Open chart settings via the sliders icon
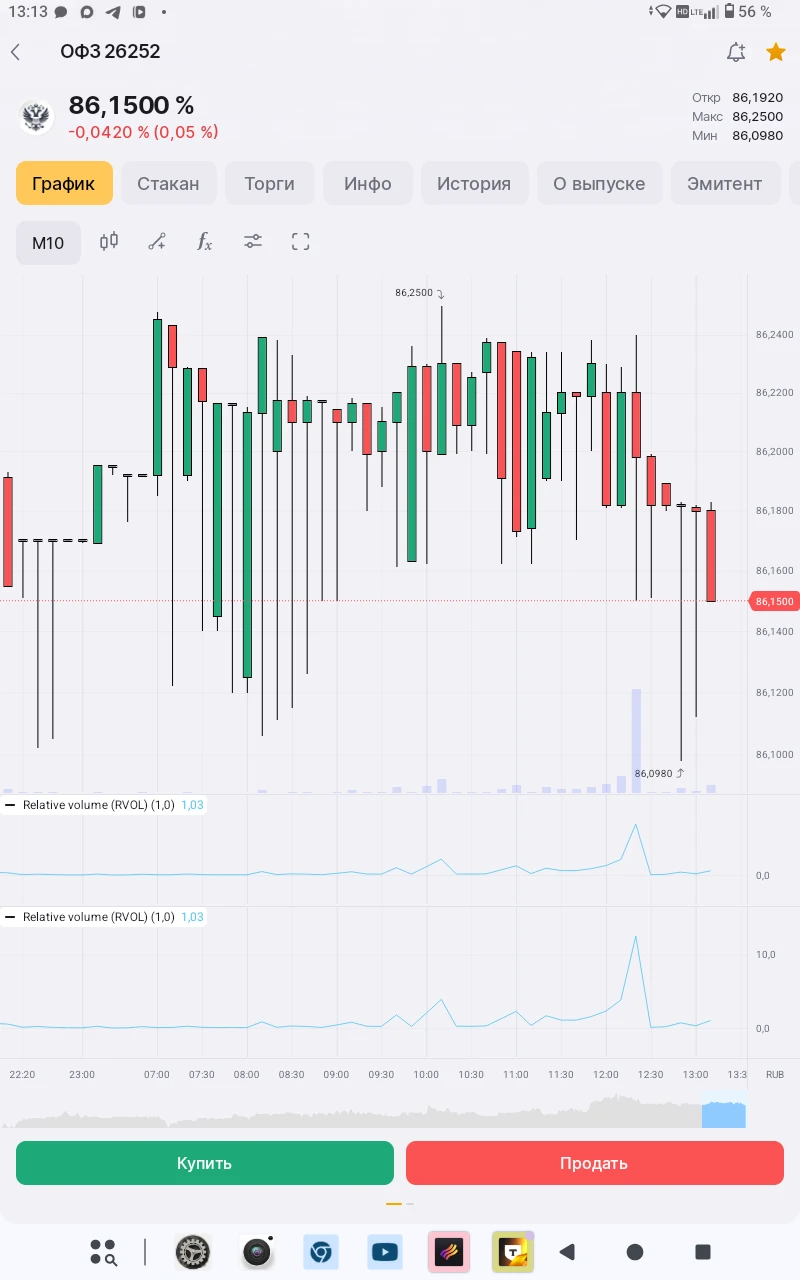800x1280 pixels. (x=253, y=241)
